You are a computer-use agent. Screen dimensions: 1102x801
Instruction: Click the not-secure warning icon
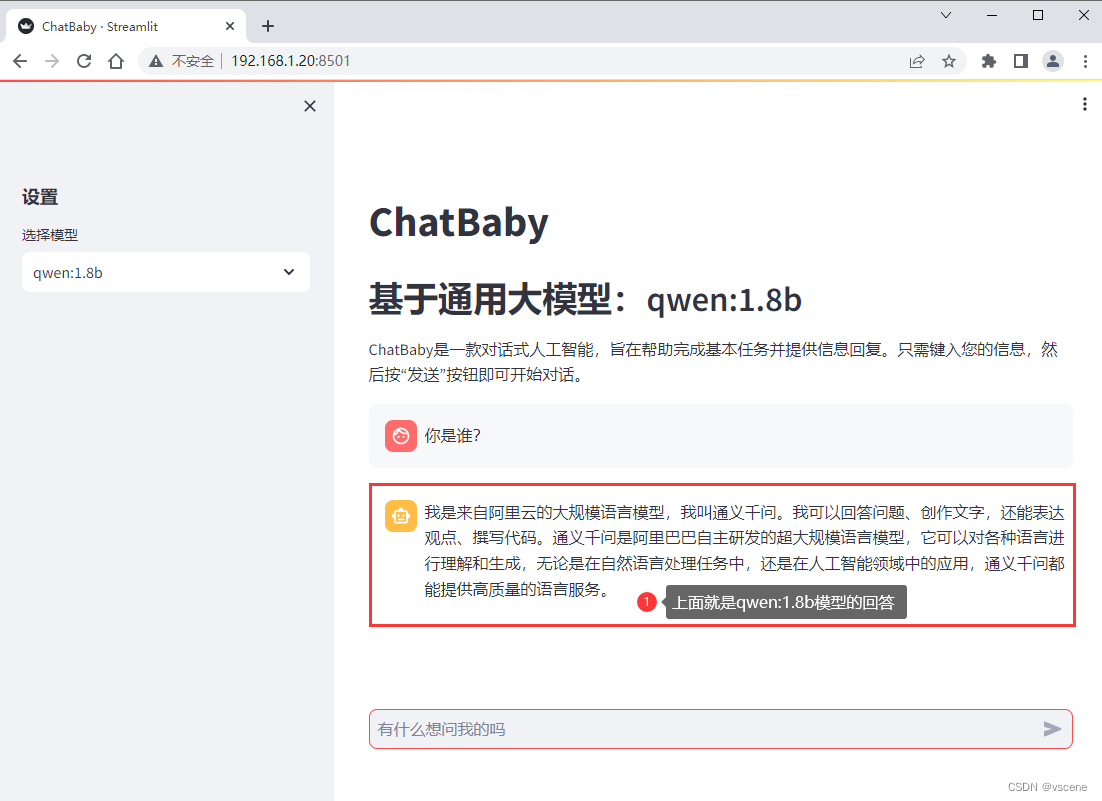[x=156, y=61]
